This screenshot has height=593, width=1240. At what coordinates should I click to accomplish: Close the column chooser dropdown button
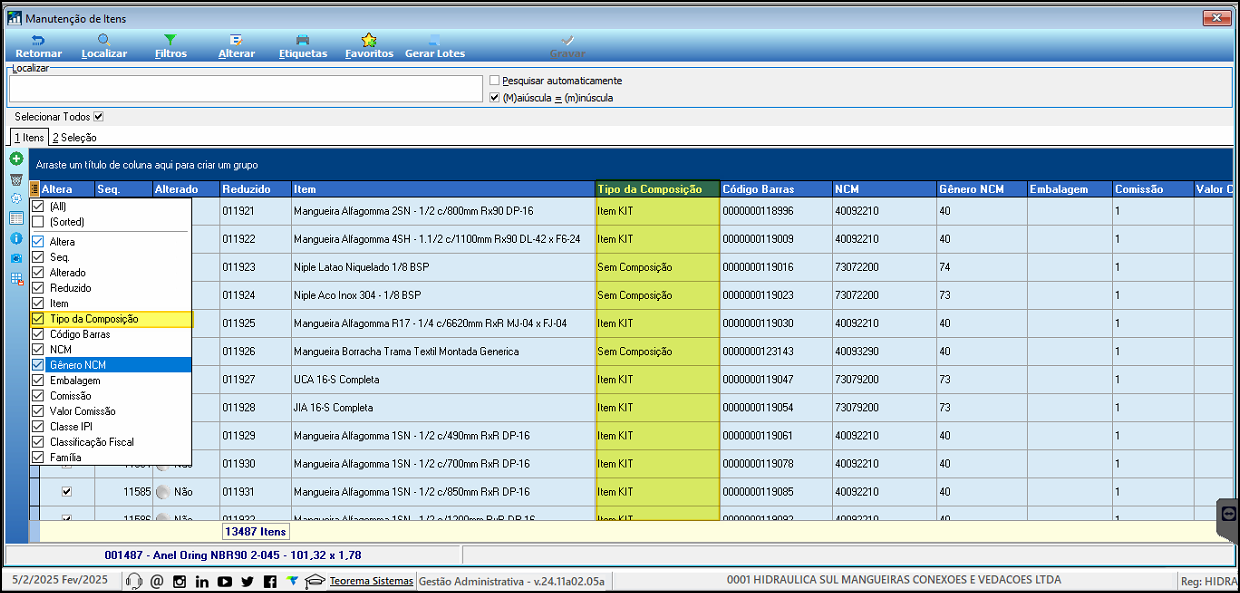pos(34,189)
